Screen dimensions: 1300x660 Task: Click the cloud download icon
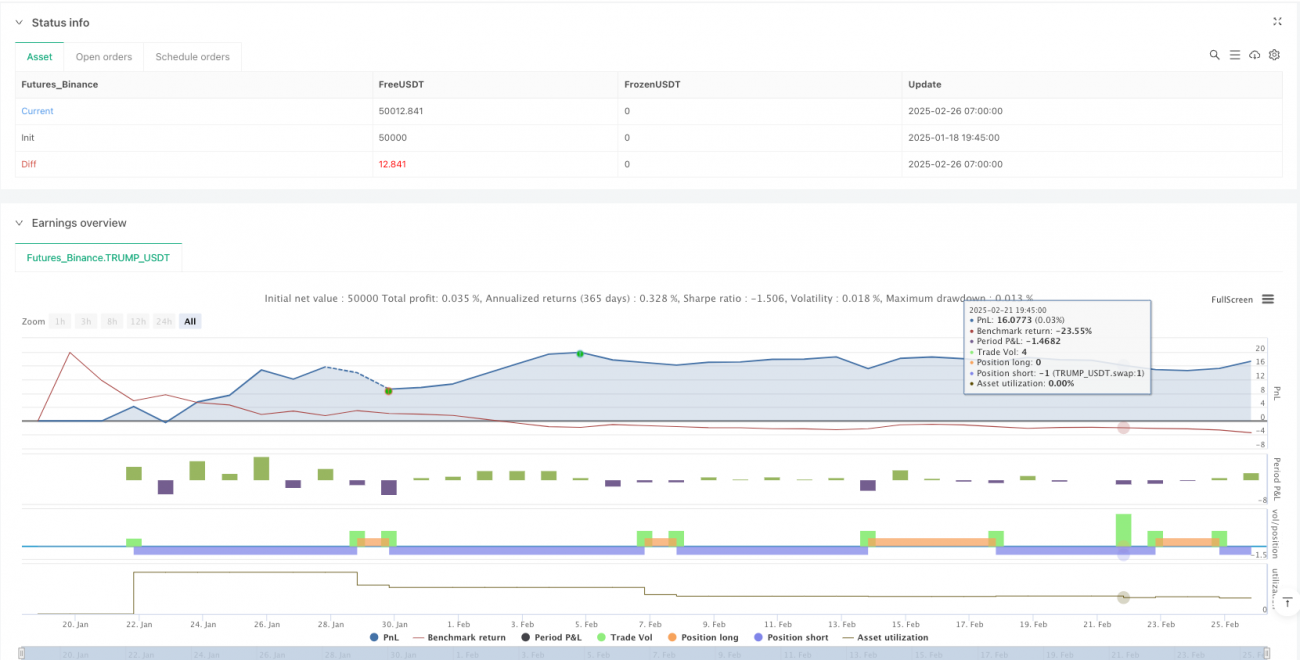click(x=1254, y=55)
